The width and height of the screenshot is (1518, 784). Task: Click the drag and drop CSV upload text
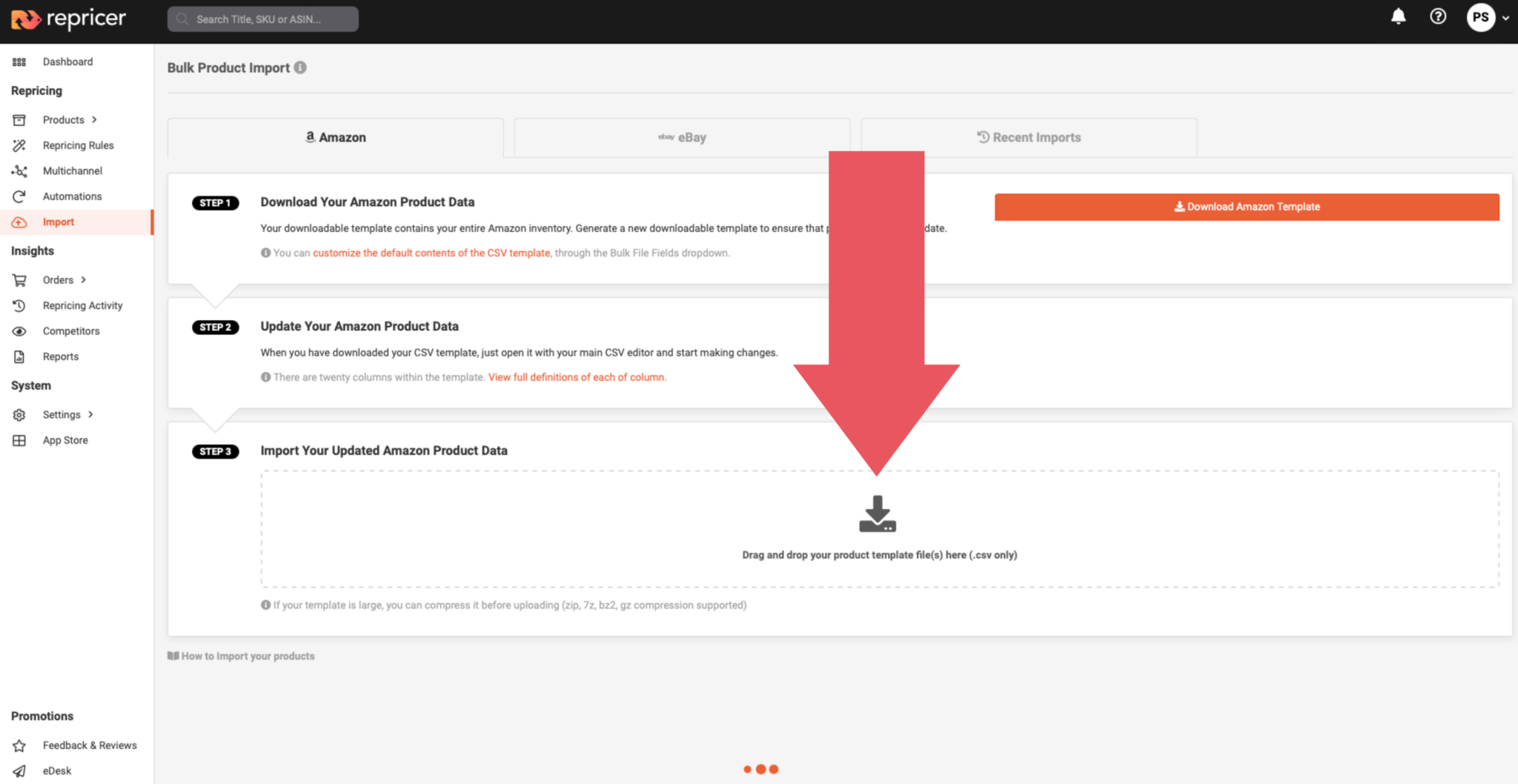(880, 555)
